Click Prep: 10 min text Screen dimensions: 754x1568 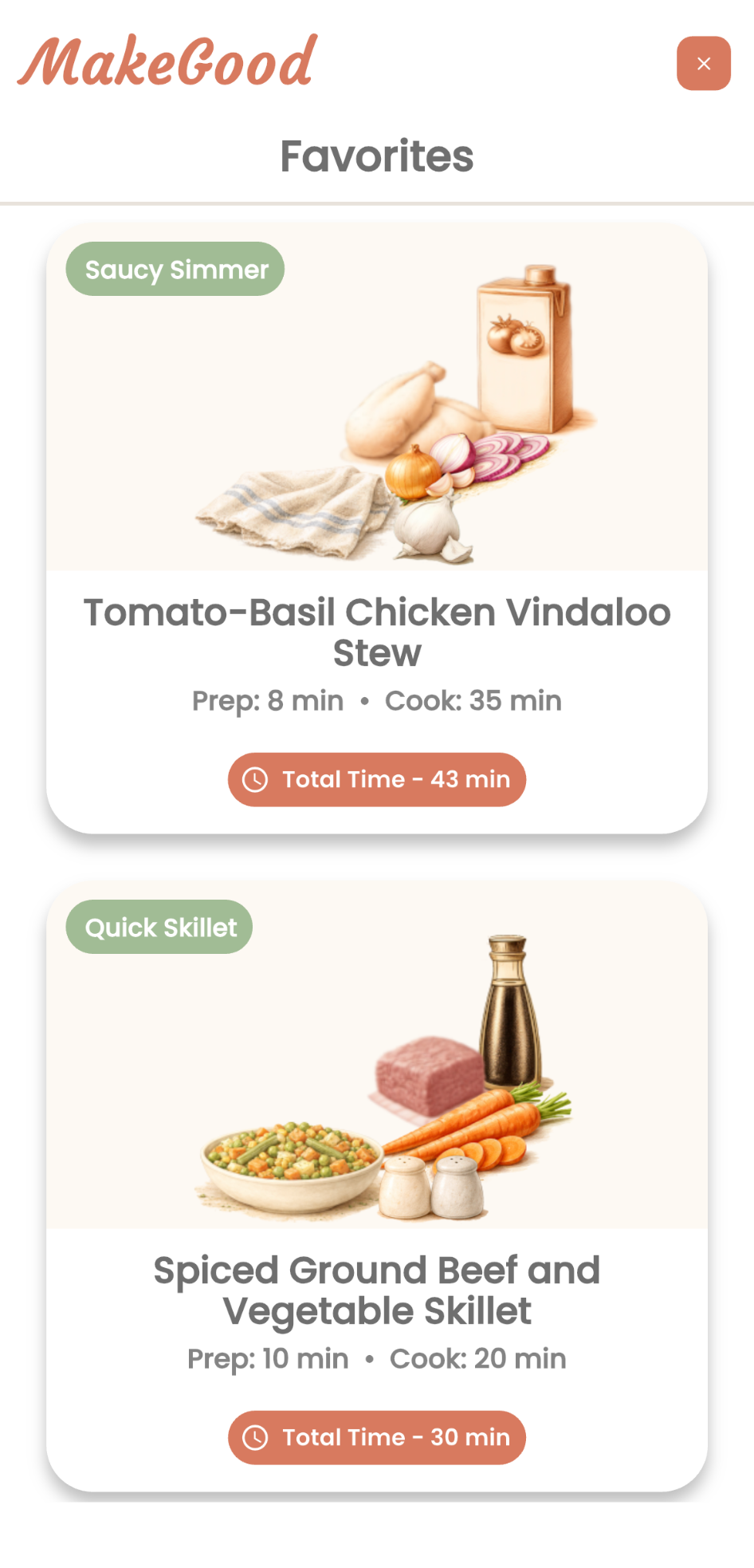pyautogui.click(x=268, y=1358)
